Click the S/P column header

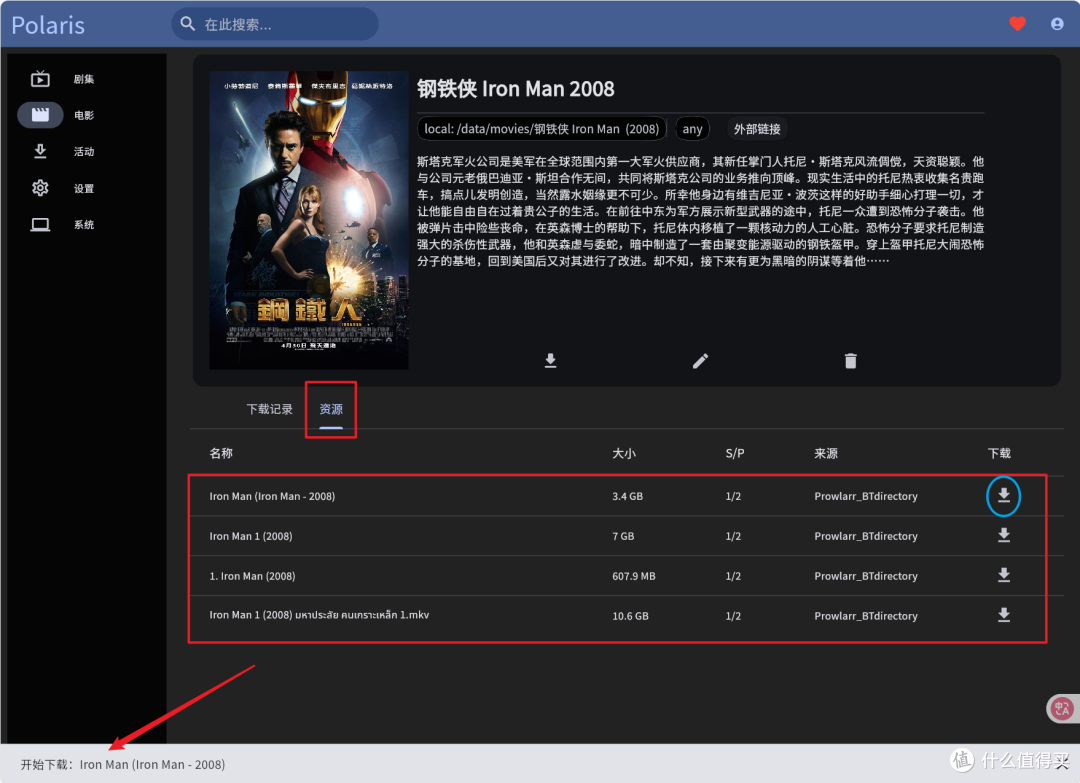(x=735, y=453)
